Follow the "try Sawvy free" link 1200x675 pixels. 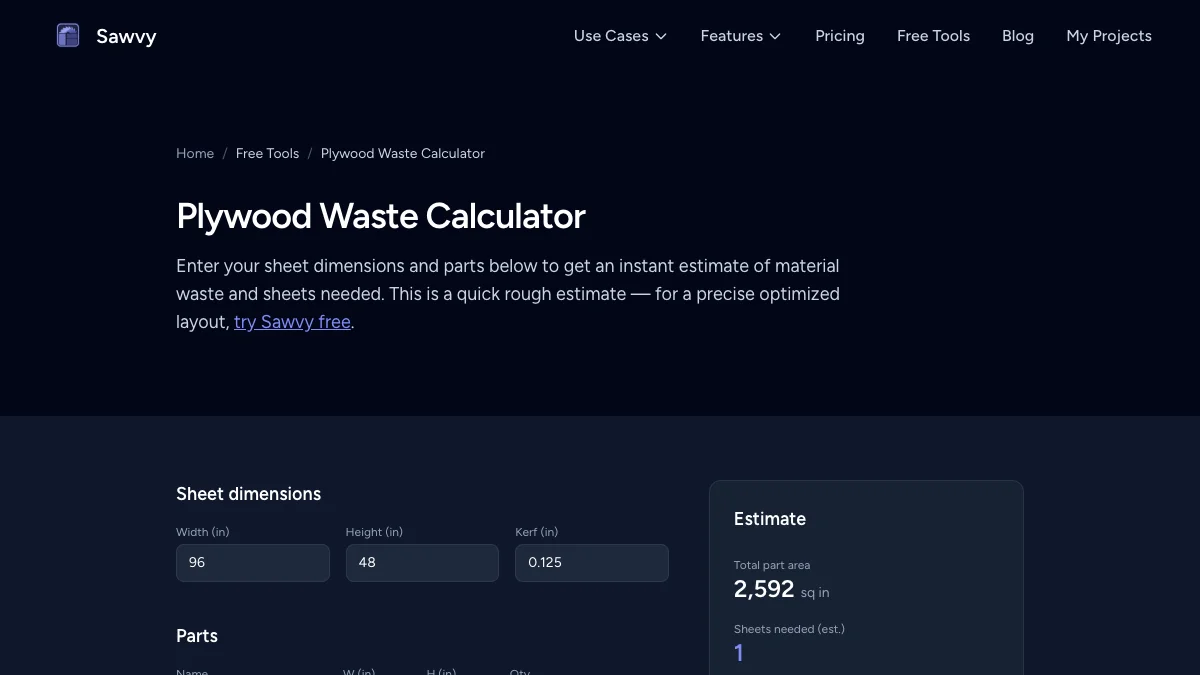(x=292, y=322)
